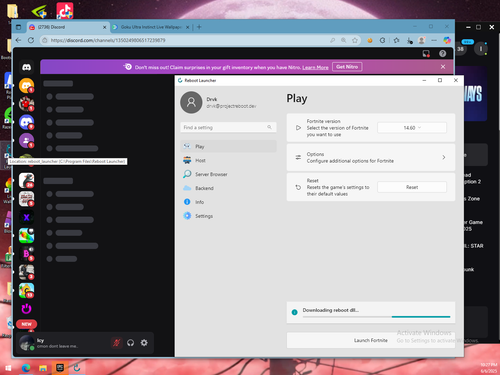Screen dimensions: 500x375
Task: Switch to the Discord browser tab
Action: (x=68, y=27)
